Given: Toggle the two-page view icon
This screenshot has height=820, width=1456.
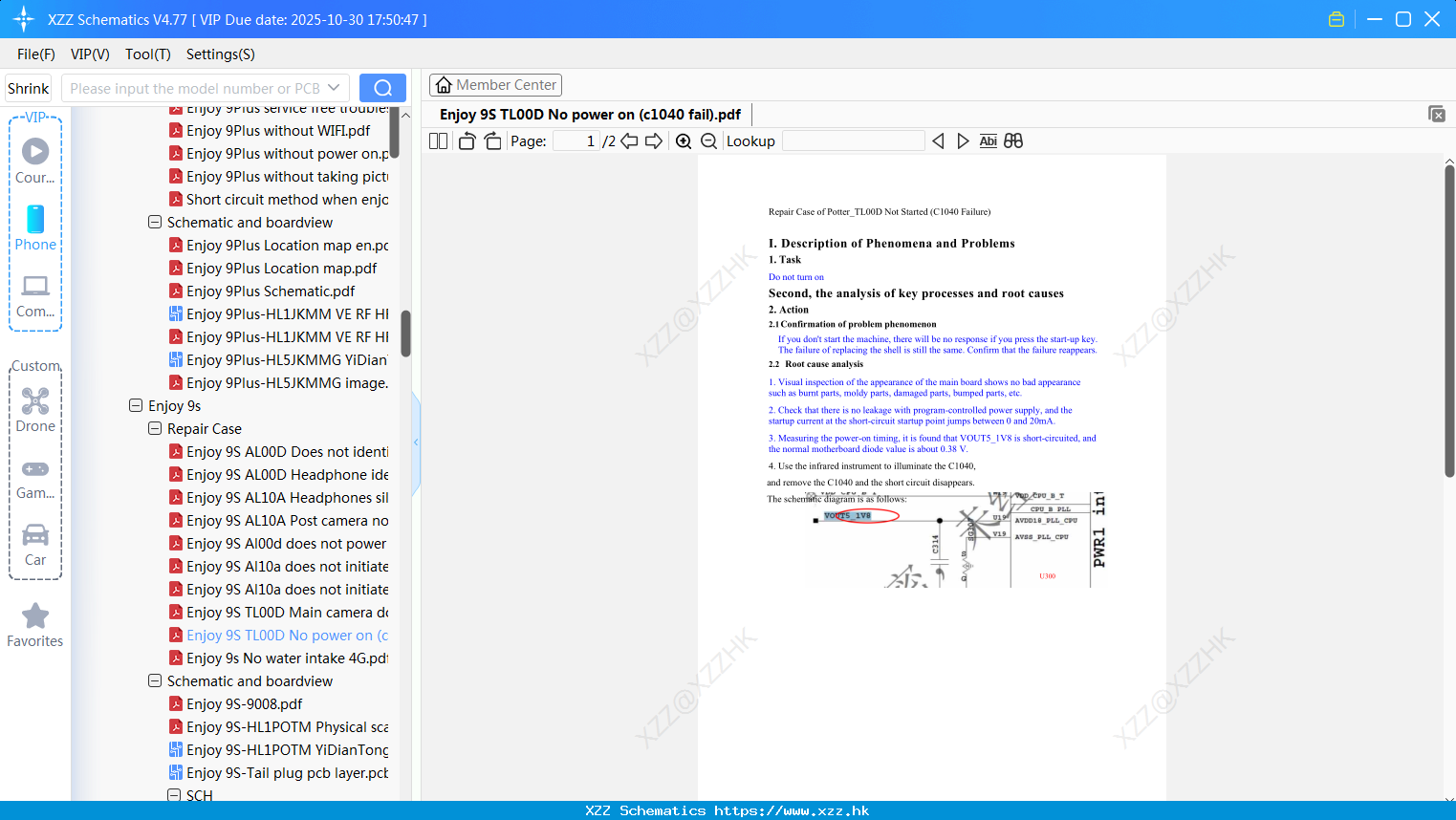Looking at the screenshot, I should (x=438, y=141).
